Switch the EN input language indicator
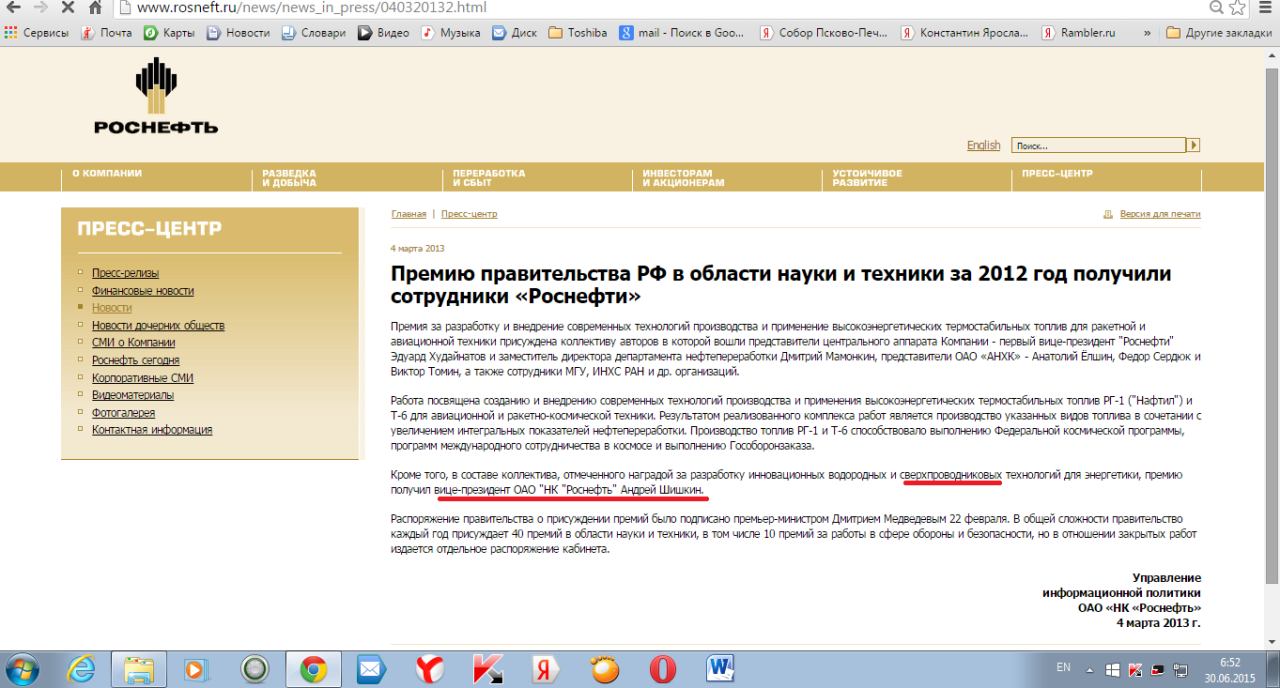 (x=1063, y=667)
